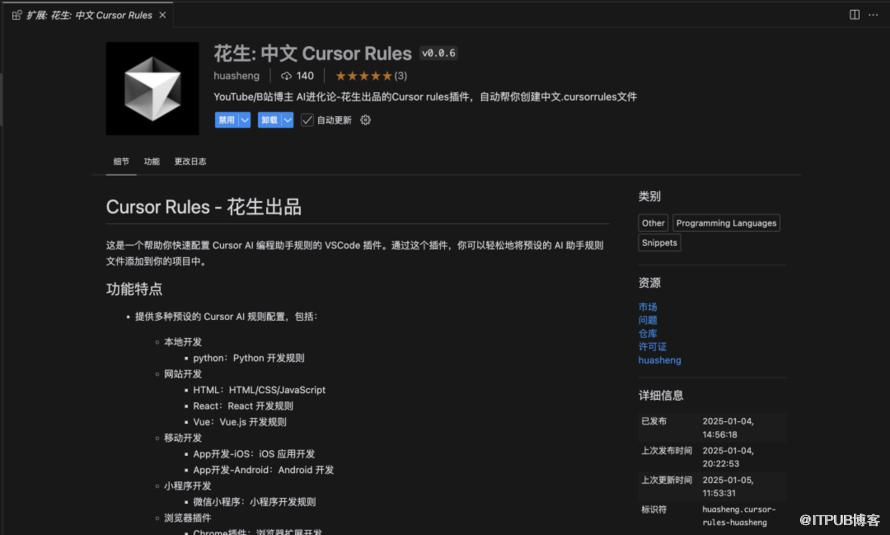Click the identifier huasheng.cursor-rules-huasheng
The image size is (890, 535).
point(738,516)
